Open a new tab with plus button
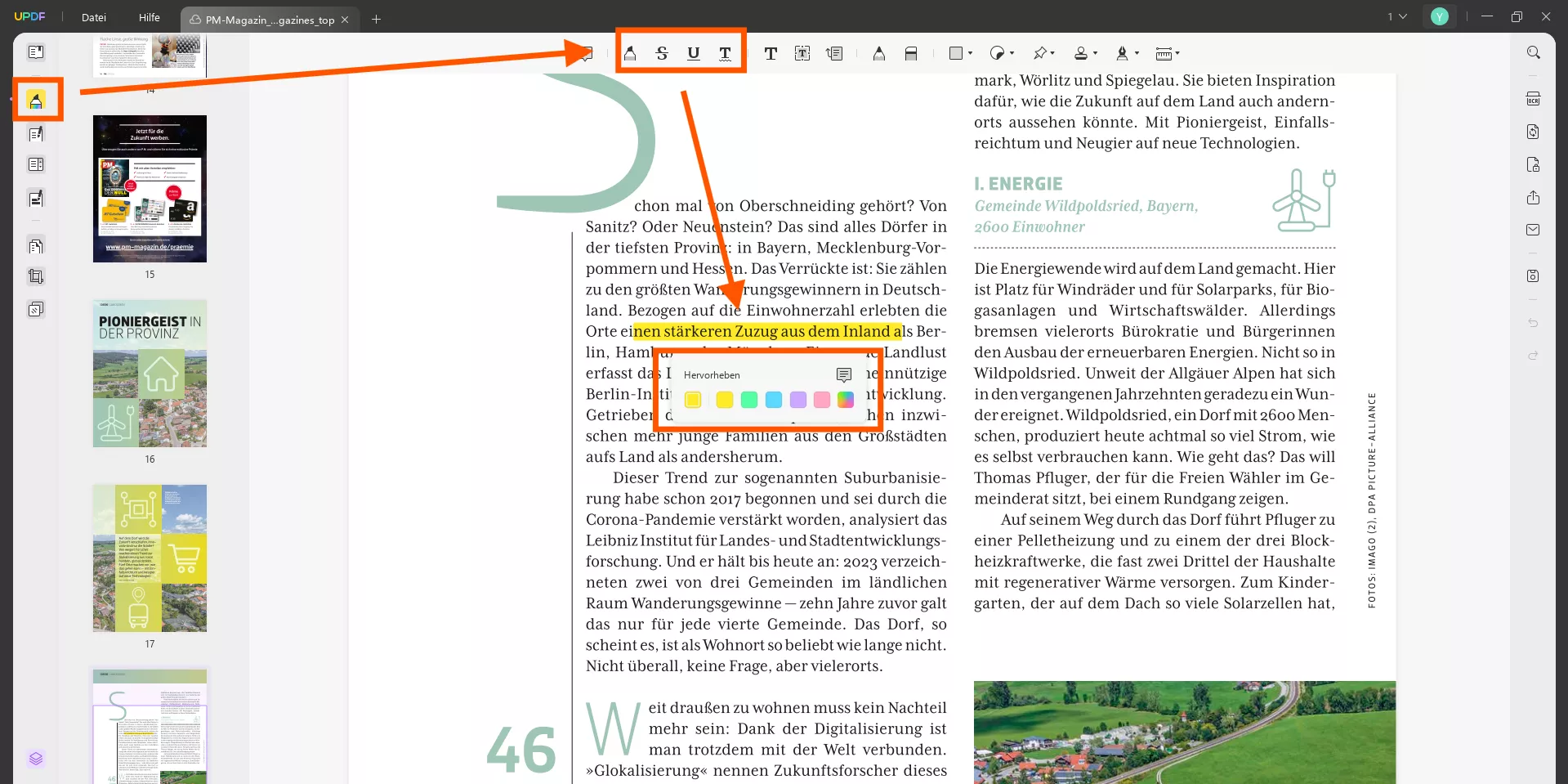Screen dimensions: 1568x784 (376, 19)
